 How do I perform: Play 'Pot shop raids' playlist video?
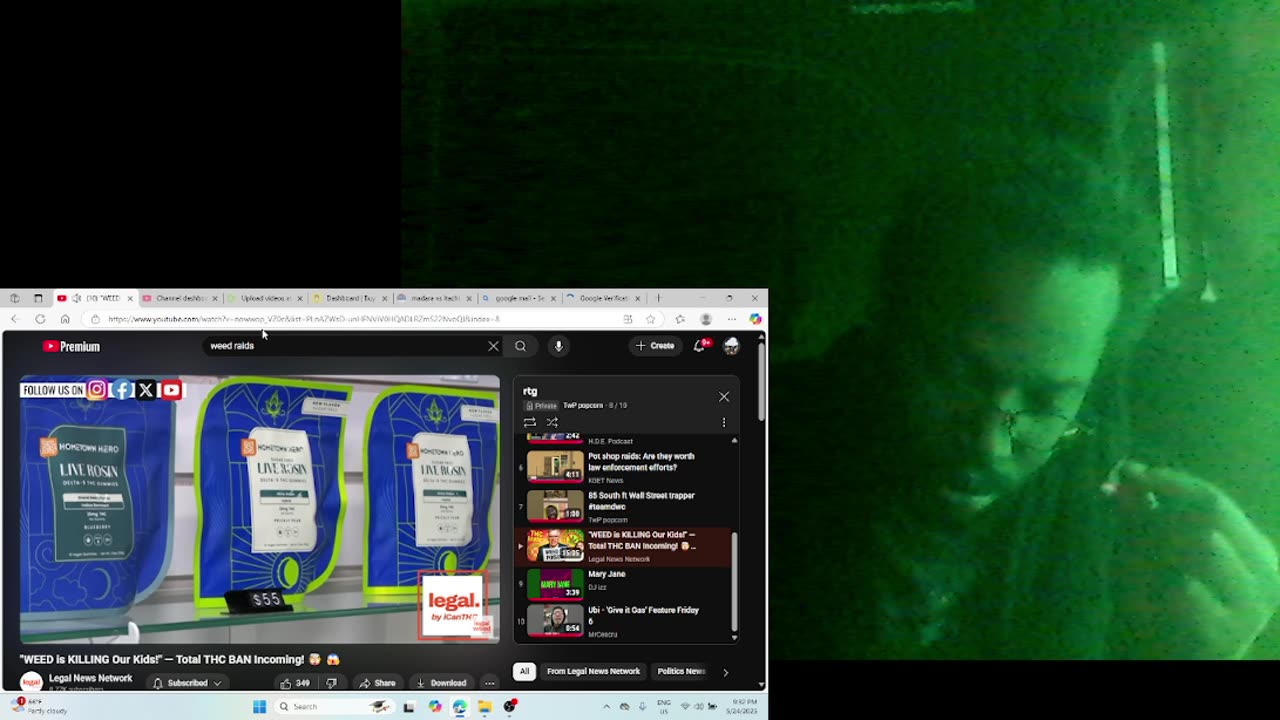pyautogui.click(x=623, y=467)
